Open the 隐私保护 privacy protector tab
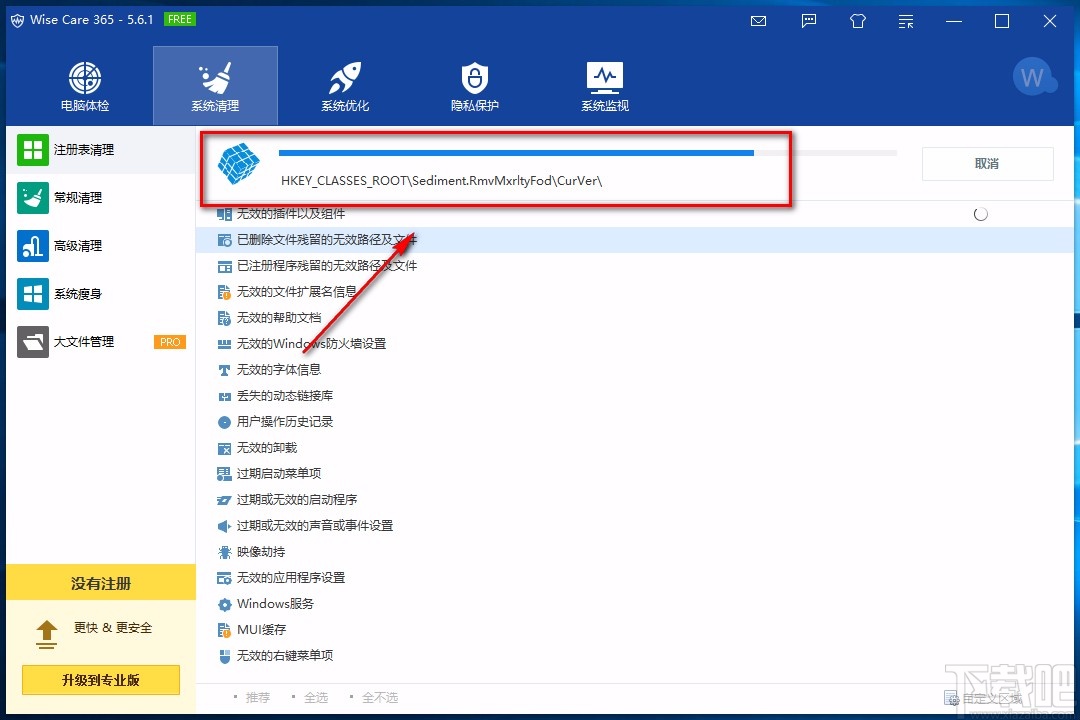Image resolution: width=1080 pixels, height=720 pixels. point(475,86)
